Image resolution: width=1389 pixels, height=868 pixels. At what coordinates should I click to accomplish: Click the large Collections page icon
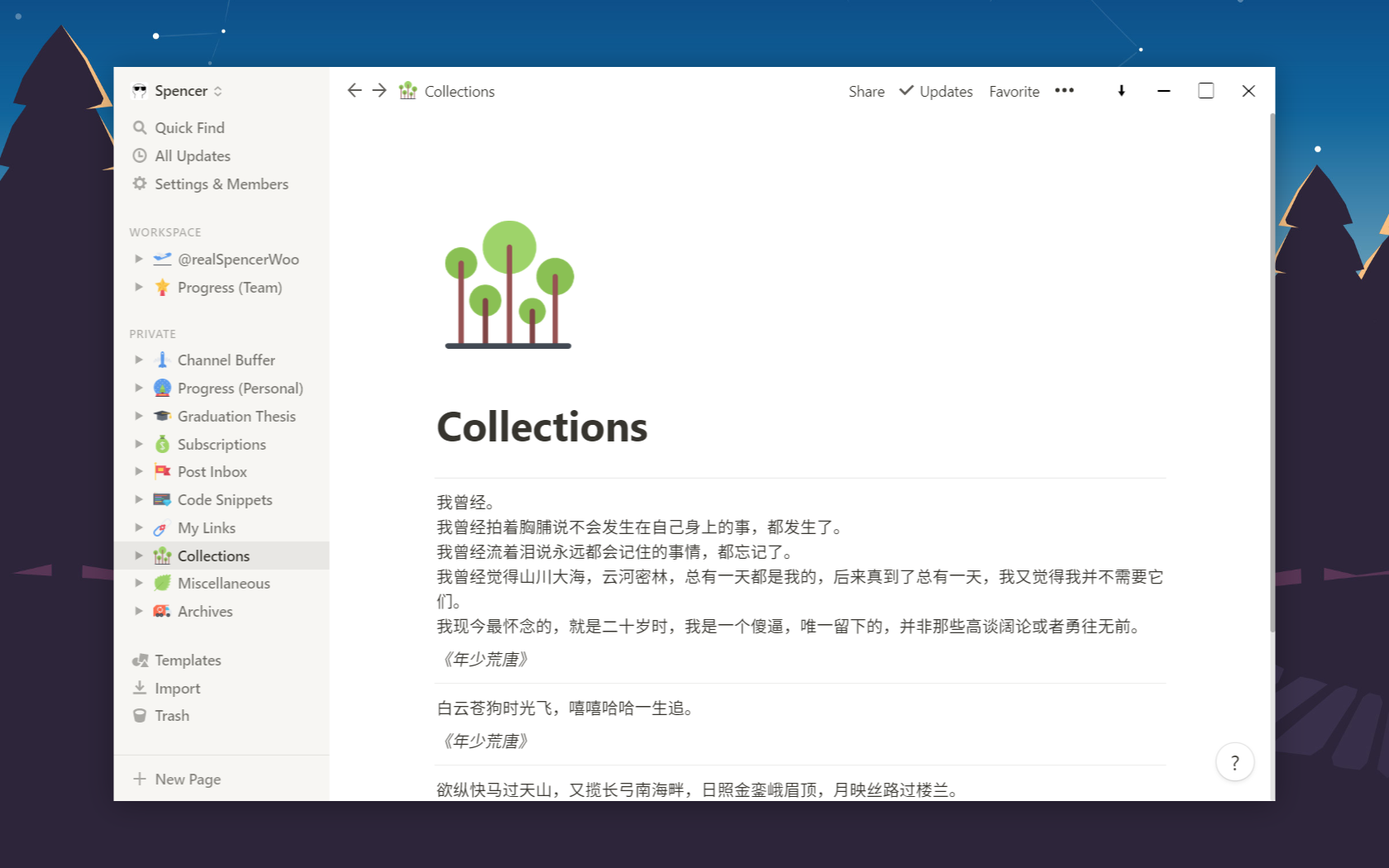tap(509, 284)
